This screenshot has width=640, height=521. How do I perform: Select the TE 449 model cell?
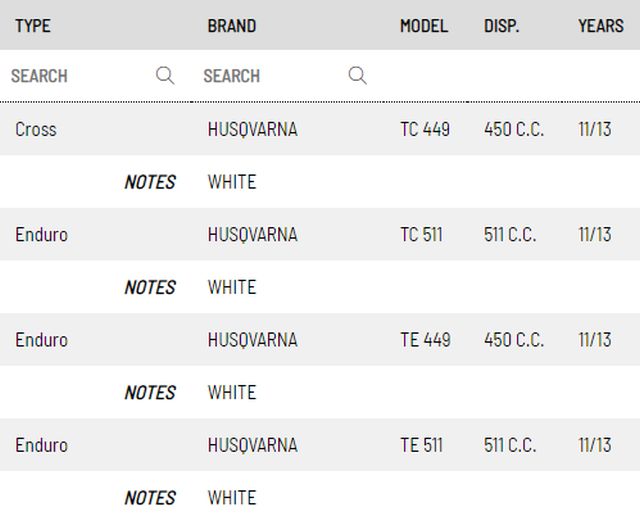425,339
